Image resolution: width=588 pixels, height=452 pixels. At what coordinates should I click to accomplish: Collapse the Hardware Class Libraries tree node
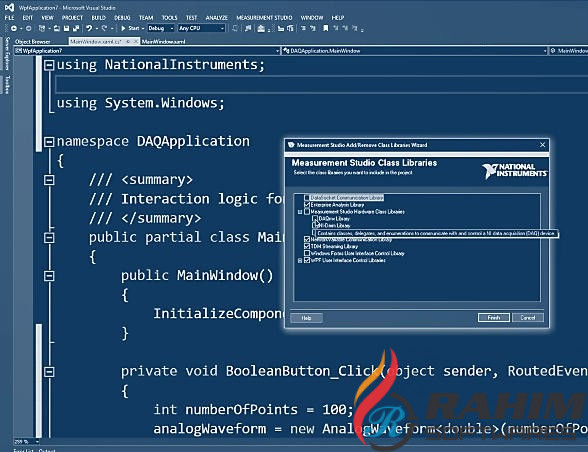(300, 212)
